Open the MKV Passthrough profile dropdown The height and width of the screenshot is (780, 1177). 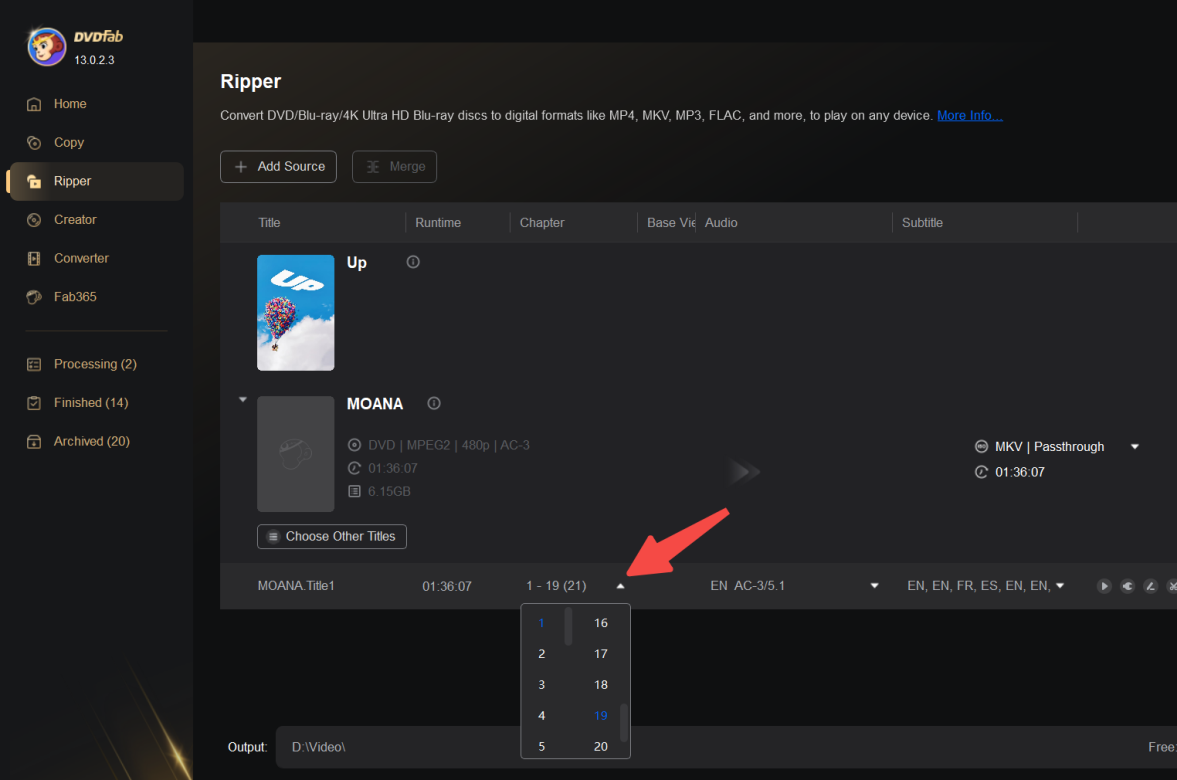coord(1135,447)
